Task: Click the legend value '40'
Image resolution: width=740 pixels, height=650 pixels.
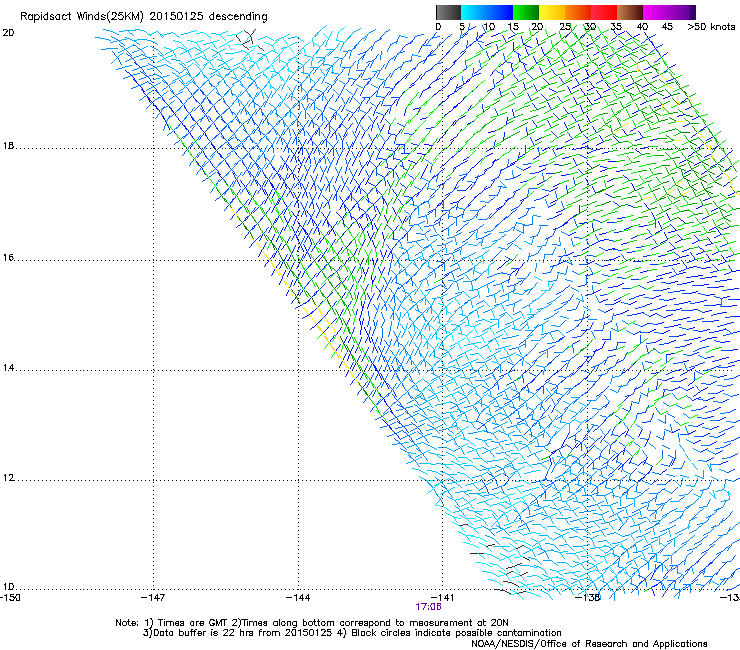Action: [642, 27]
